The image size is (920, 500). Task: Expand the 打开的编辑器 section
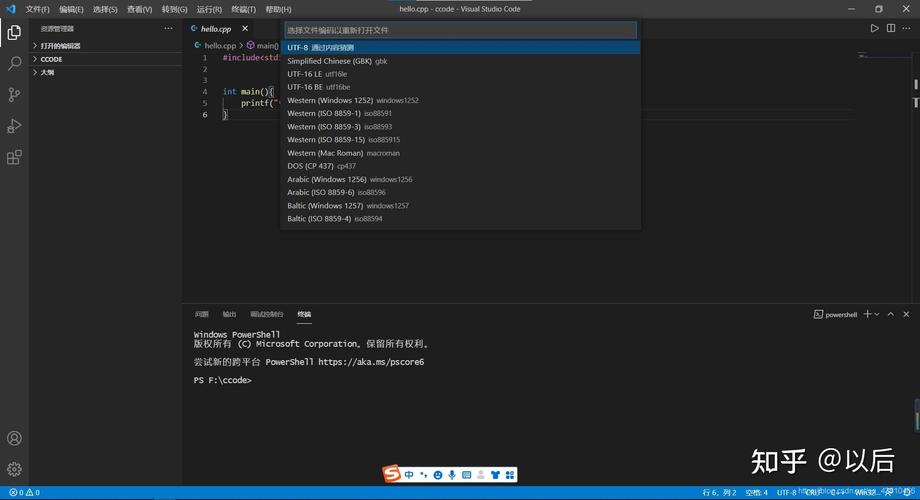(x=106, y=45)
